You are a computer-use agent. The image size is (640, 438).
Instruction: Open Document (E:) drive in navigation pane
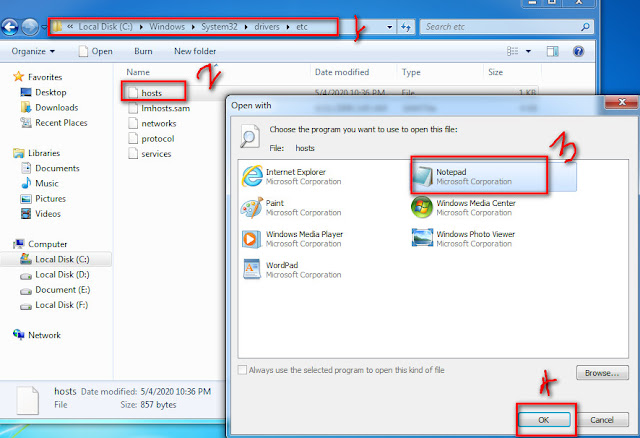(55, 290)
